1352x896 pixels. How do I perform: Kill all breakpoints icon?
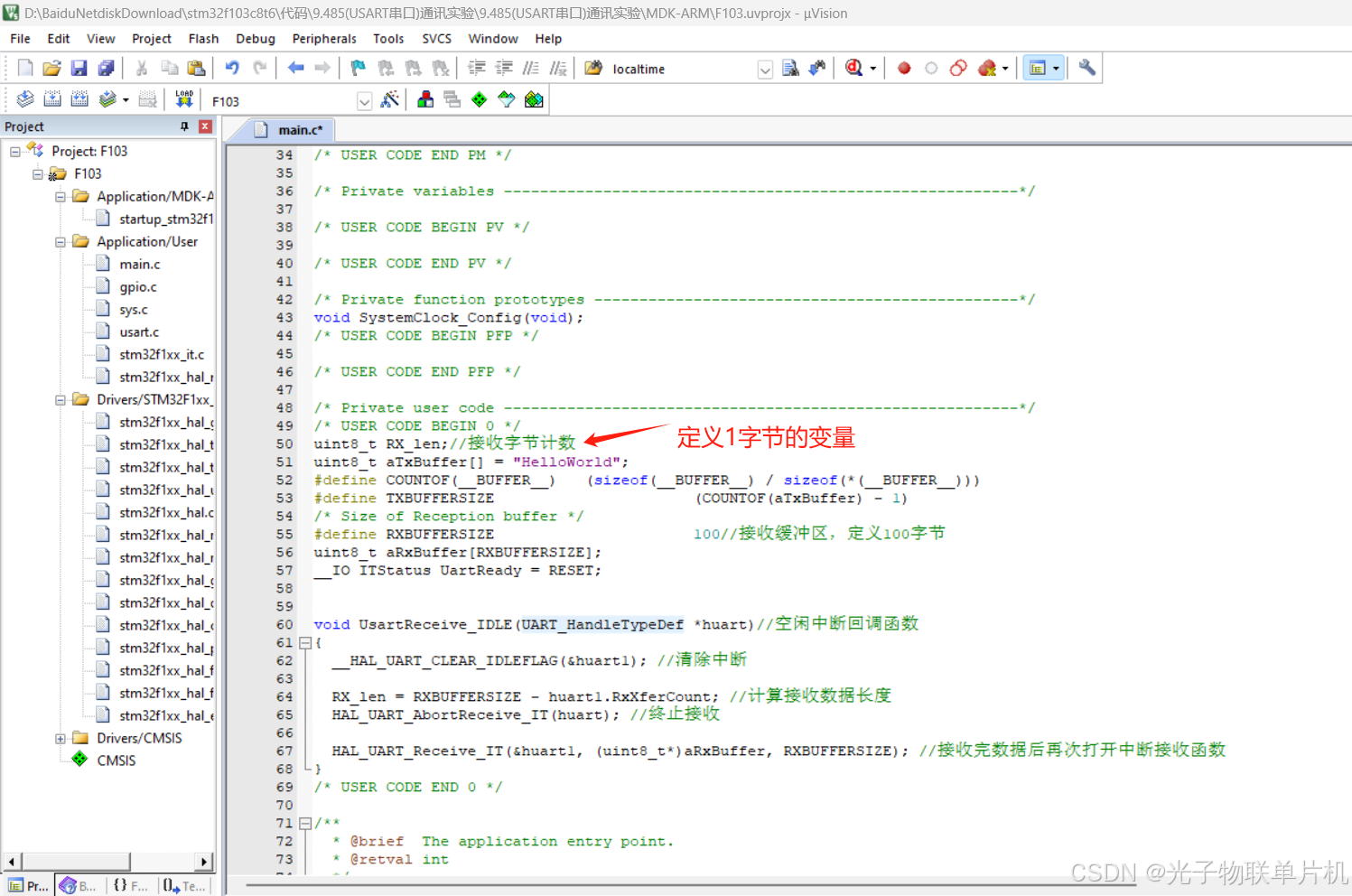(x=987, y=69)
